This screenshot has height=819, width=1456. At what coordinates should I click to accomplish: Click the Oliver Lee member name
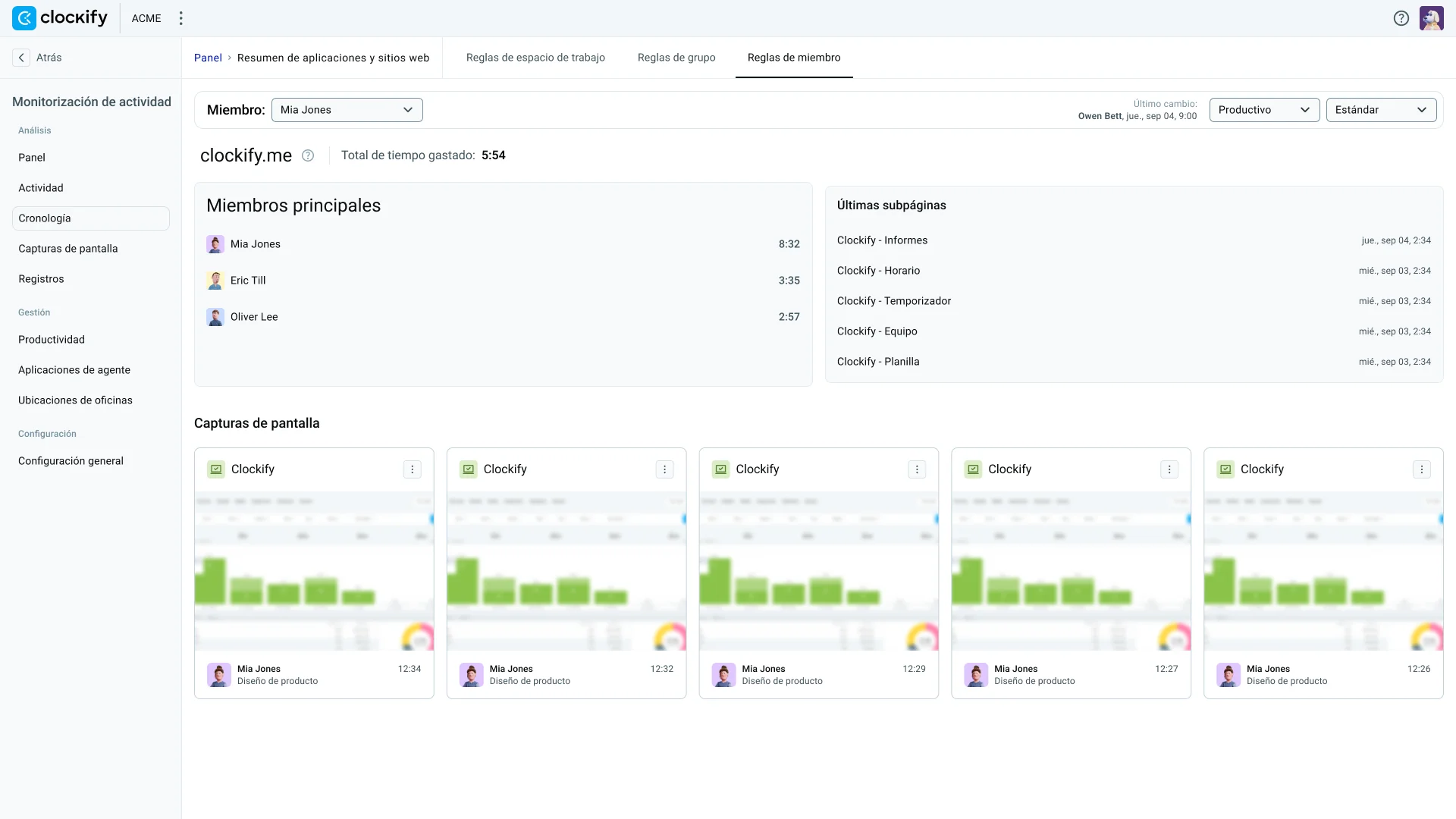(x=254, y=317)
